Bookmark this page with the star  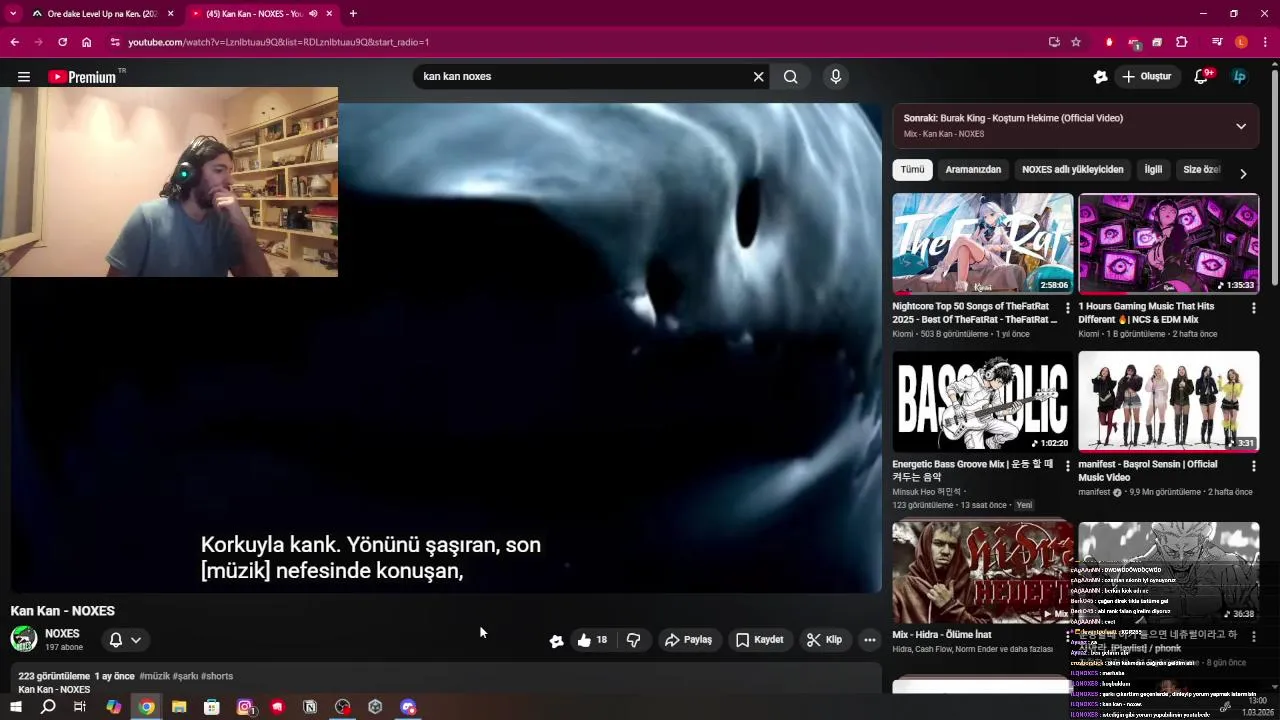tap(1076, 42)
